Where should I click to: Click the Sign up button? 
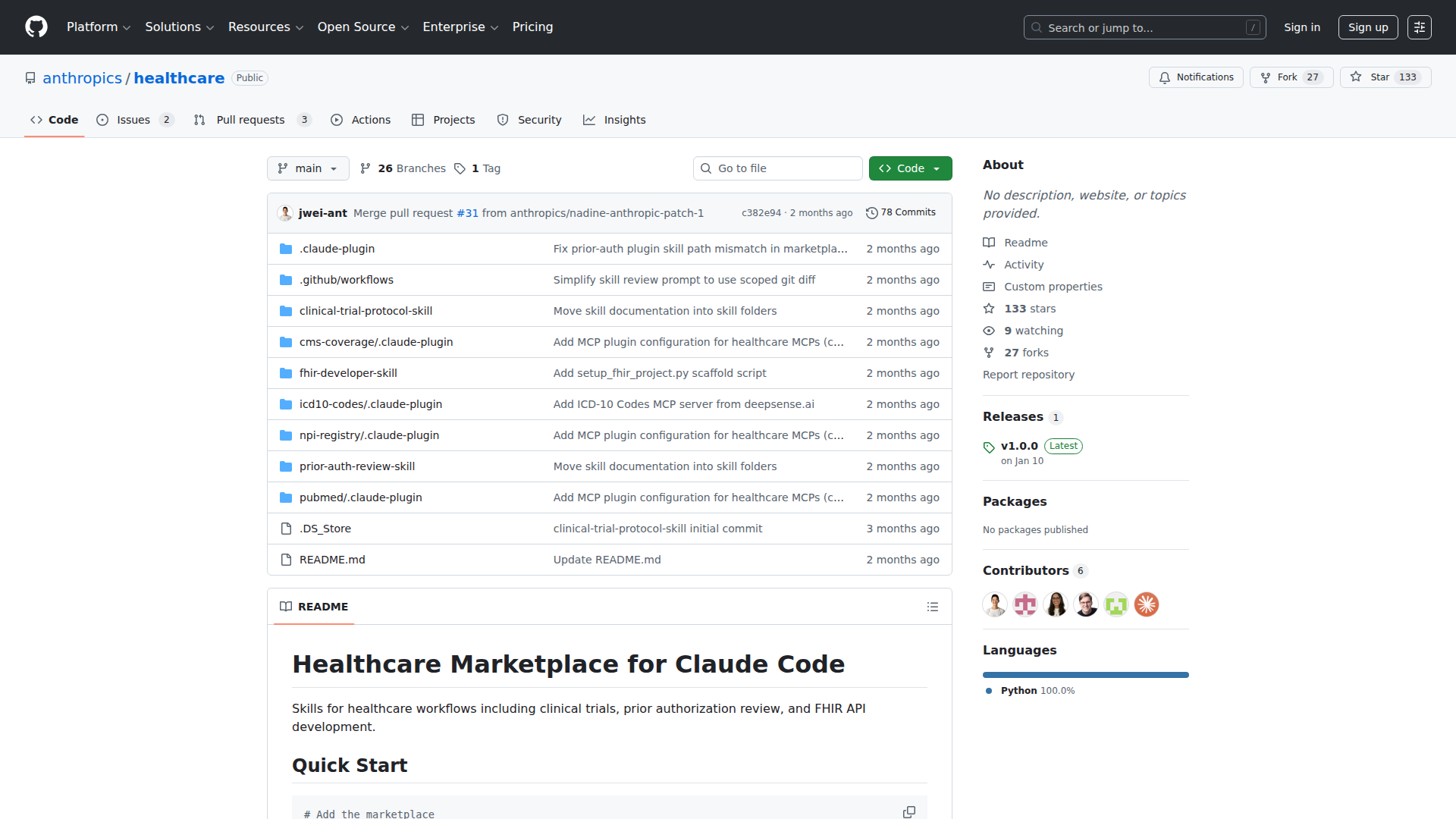(1367, 27)
